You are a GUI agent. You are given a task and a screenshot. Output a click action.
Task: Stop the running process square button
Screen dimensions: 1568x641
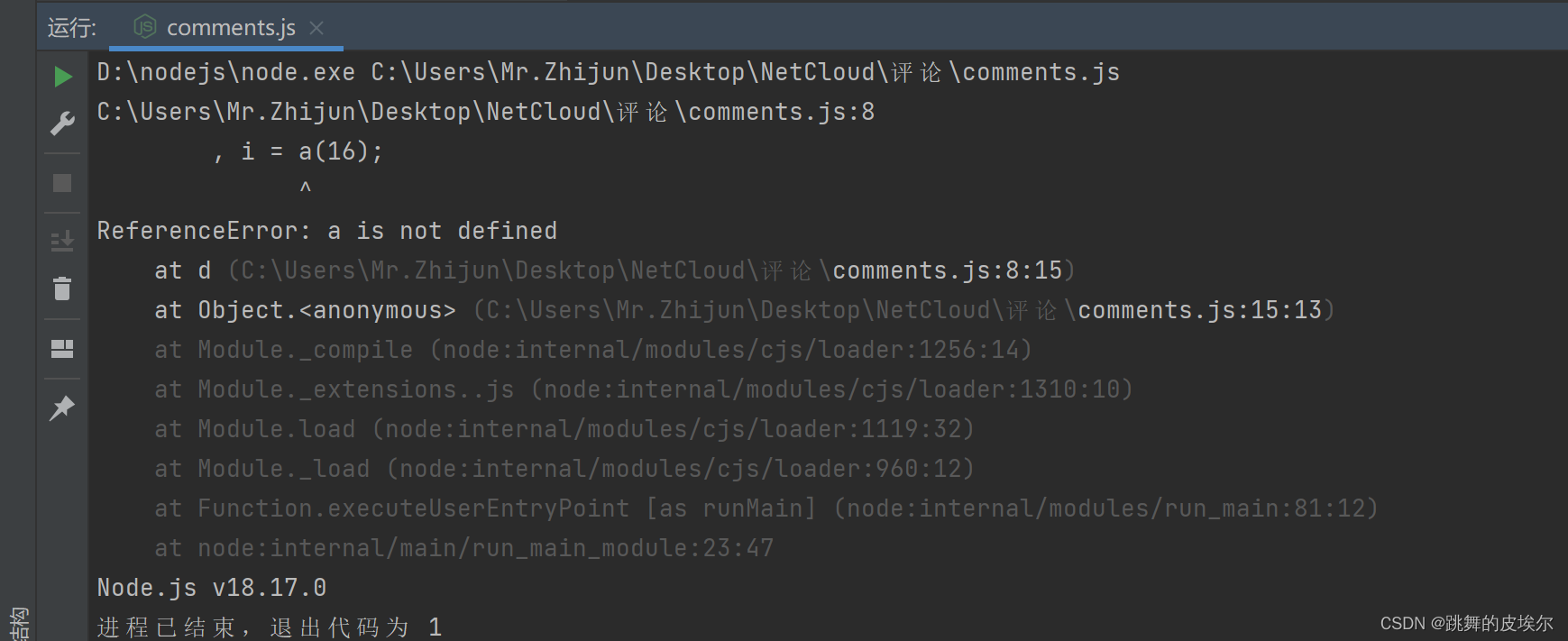62,183
